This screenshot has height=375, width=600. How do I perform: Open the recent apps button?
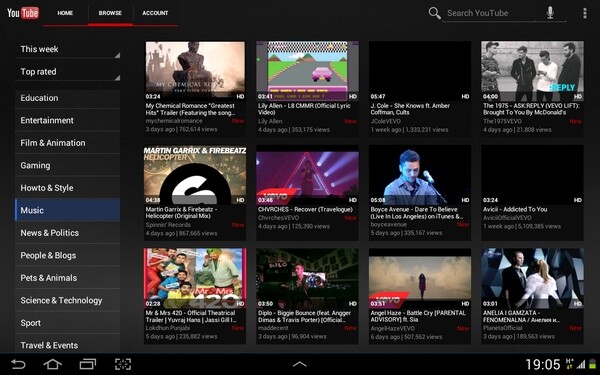click(88, 364)
